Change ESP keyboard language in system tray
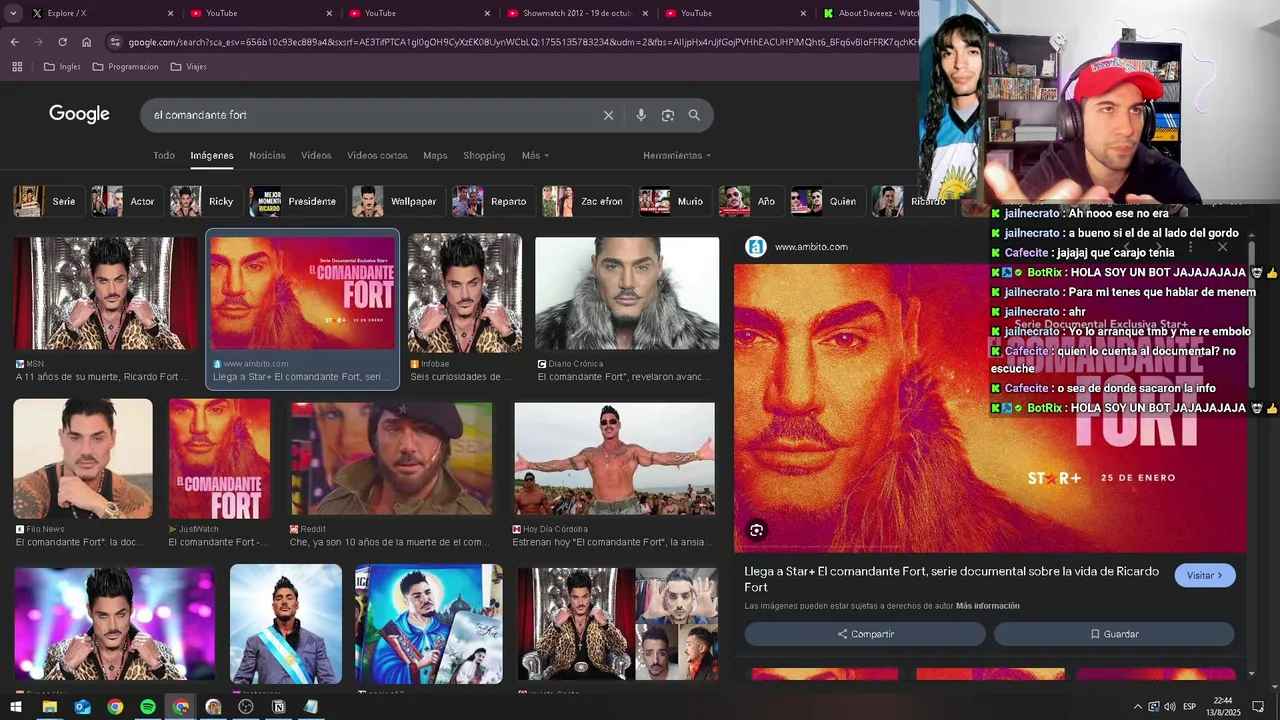1280x720 pixels. tap(1189, 707)
